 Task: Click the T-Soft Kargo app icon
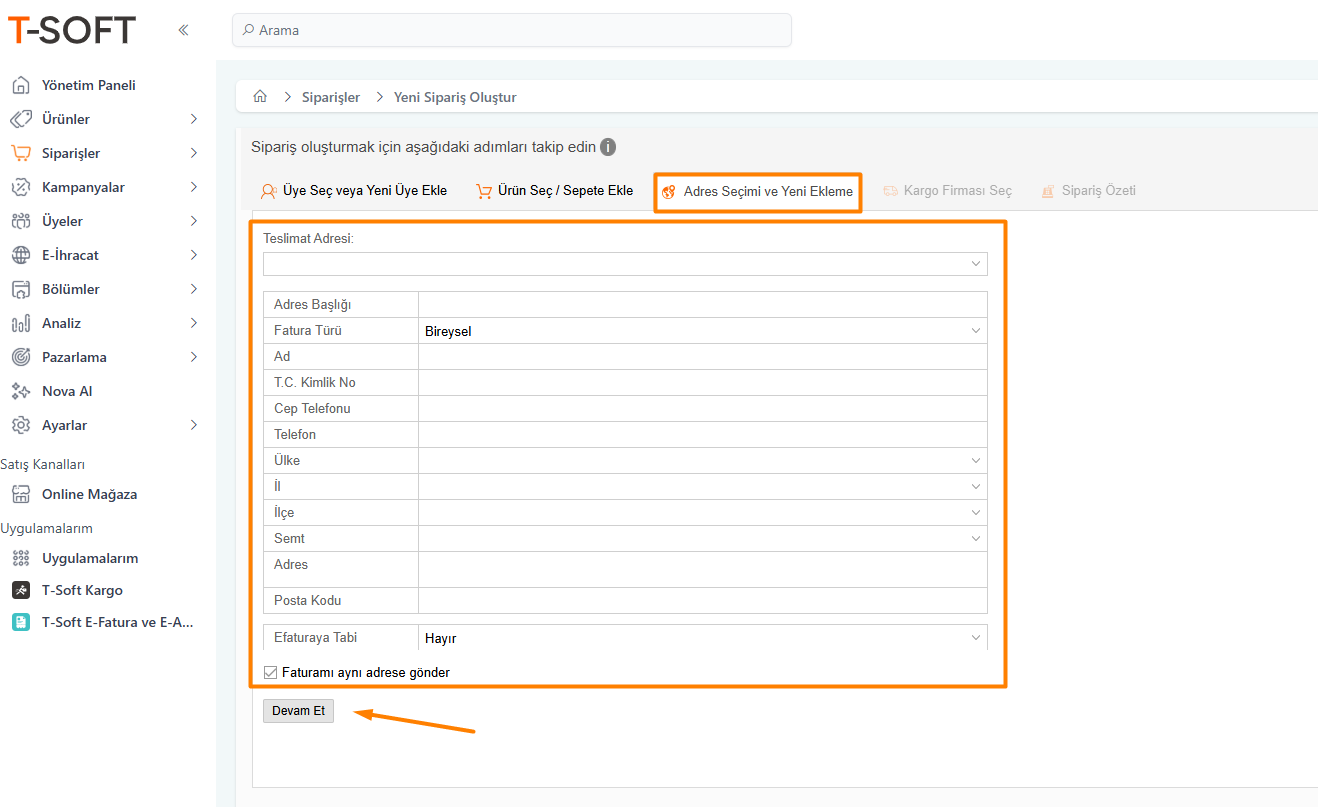click(21, 590)
